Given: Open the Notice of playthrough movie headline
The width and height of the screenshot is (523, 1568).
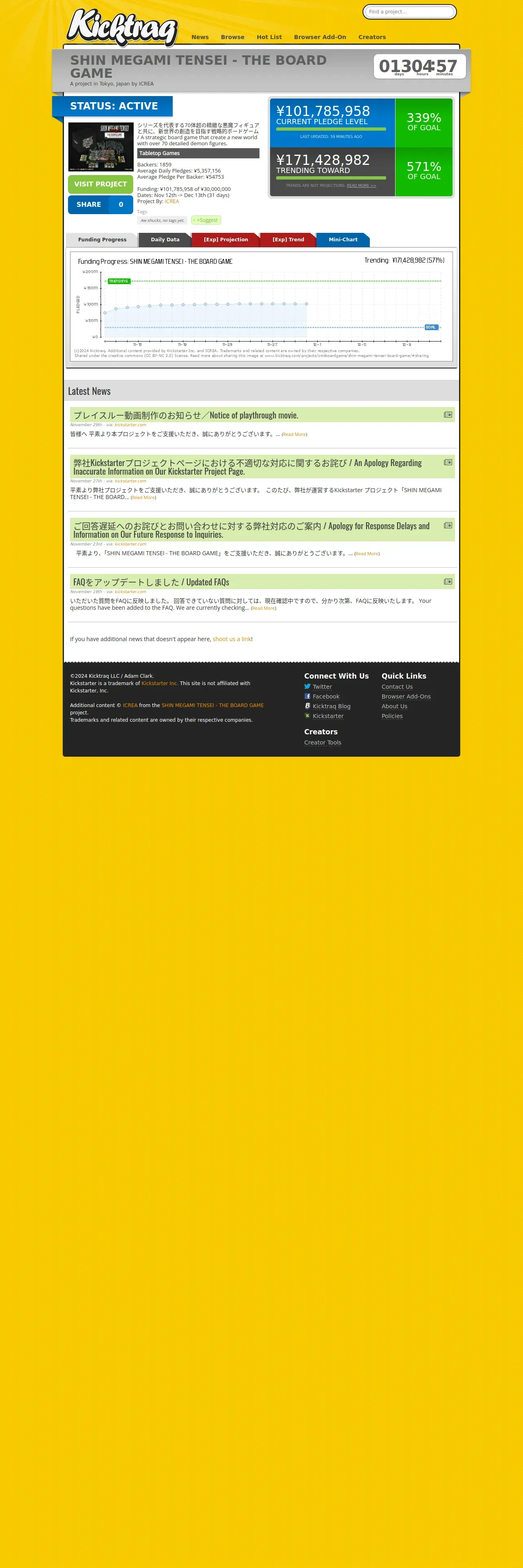Looking at the screenshot, I should point(186,415).
